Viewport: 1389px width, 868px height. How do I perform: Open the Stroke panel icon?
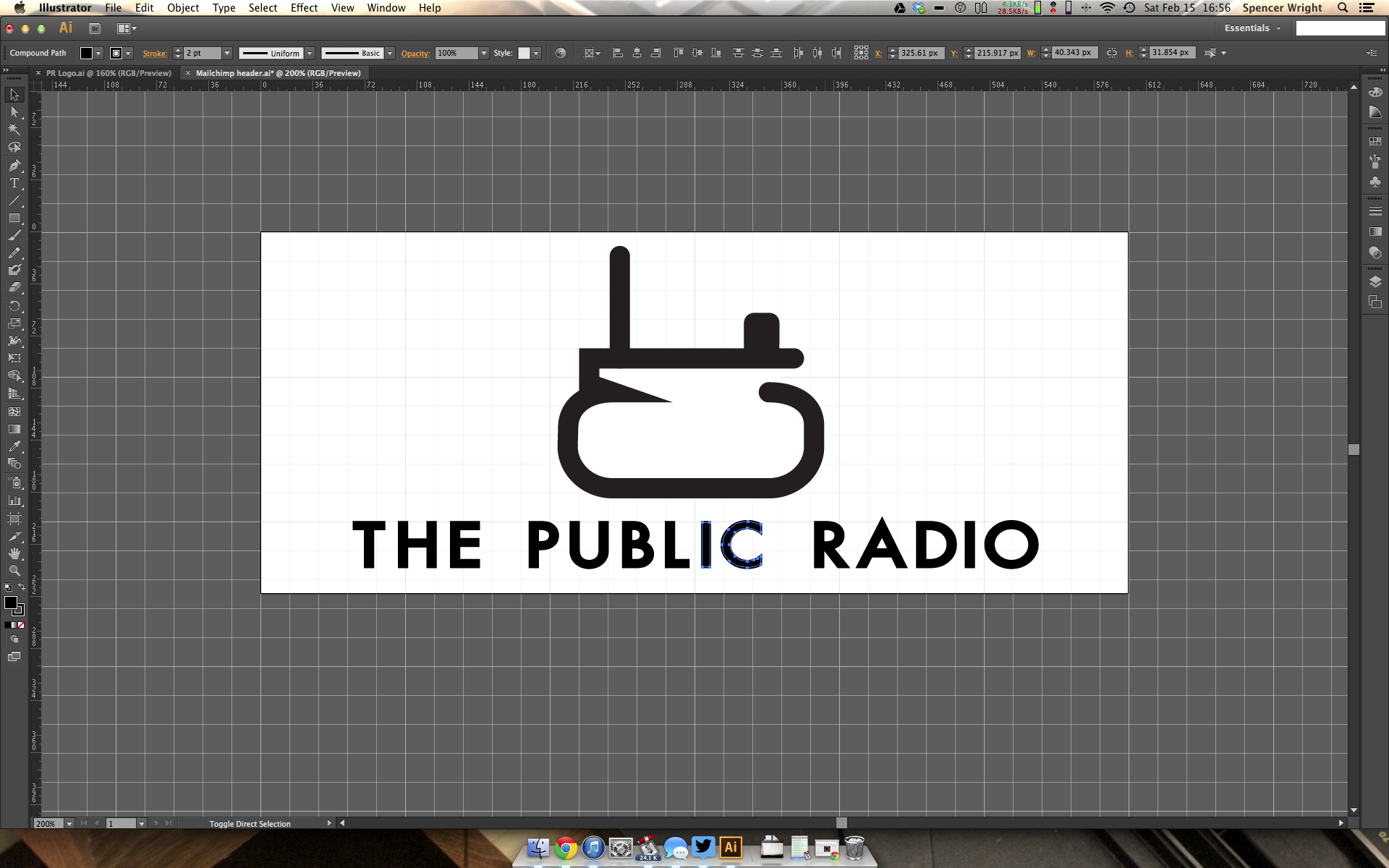[1375, 211]
